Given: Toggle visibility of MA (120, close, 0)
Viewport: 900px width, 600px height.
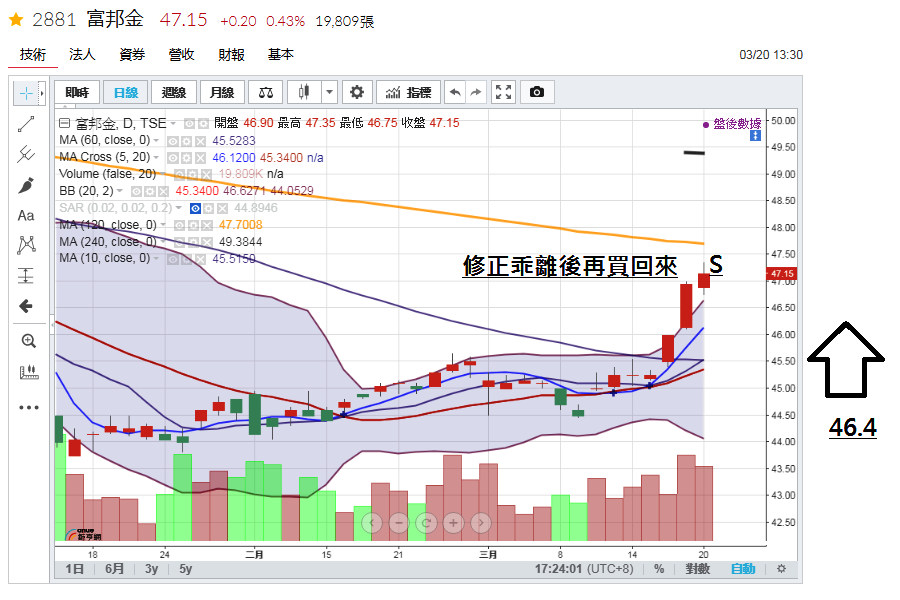Looking at the screenshot, I should (180, 226).
